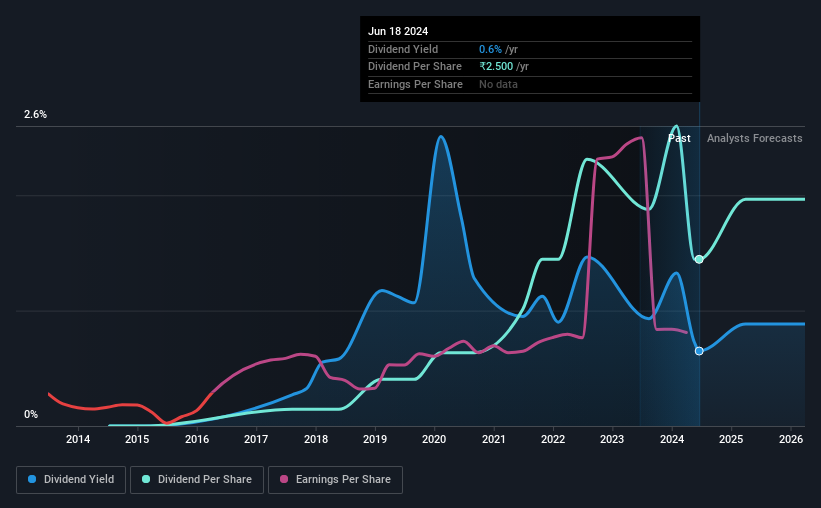Screen dimensions: 821x508
Task: Click the 2.6% y-axis label
Action: coord(35,114)
